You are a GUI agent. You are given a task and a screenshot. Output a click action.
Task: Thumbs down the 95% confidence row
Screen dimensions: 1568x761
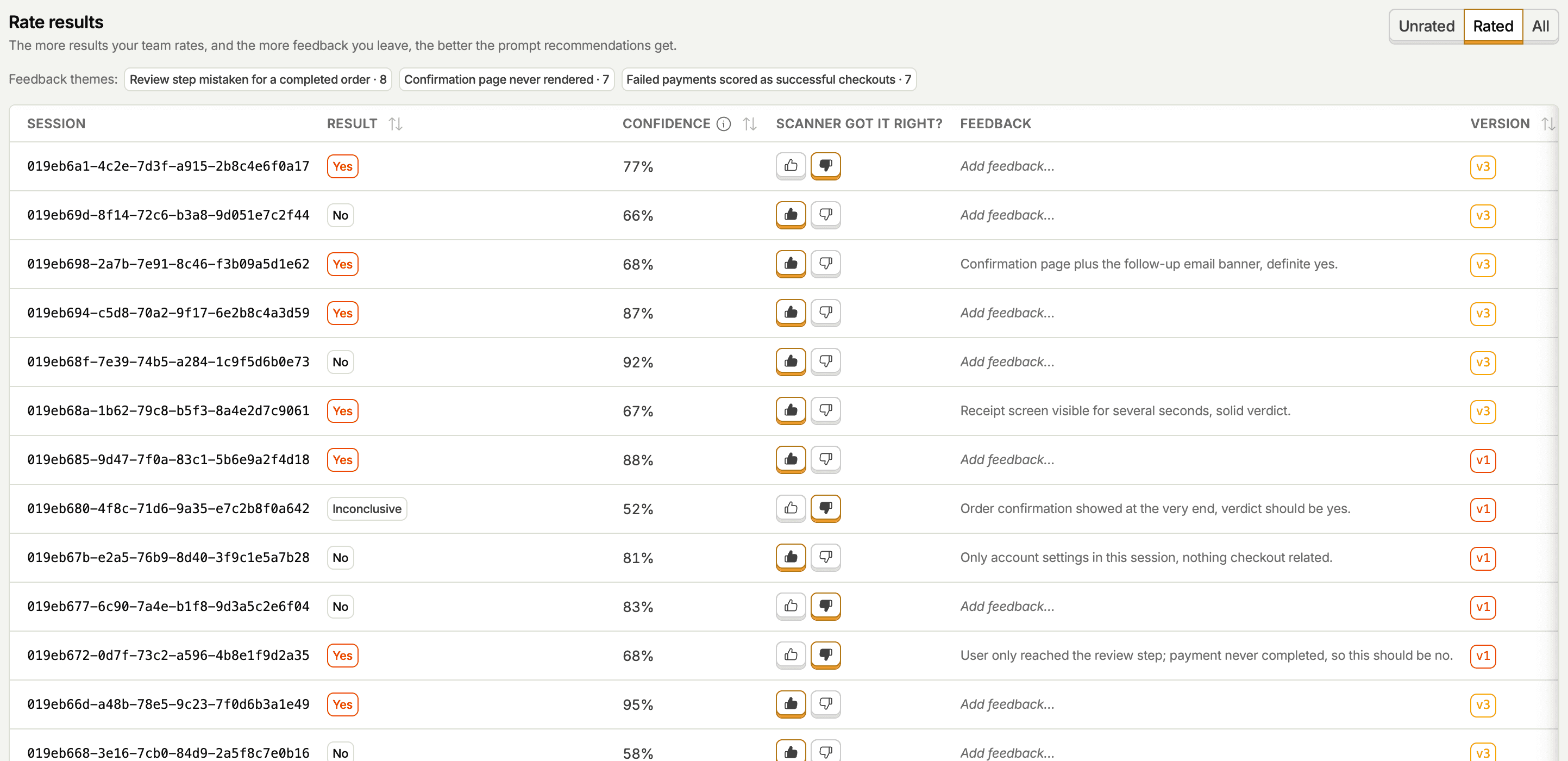(x=825, y=704)
